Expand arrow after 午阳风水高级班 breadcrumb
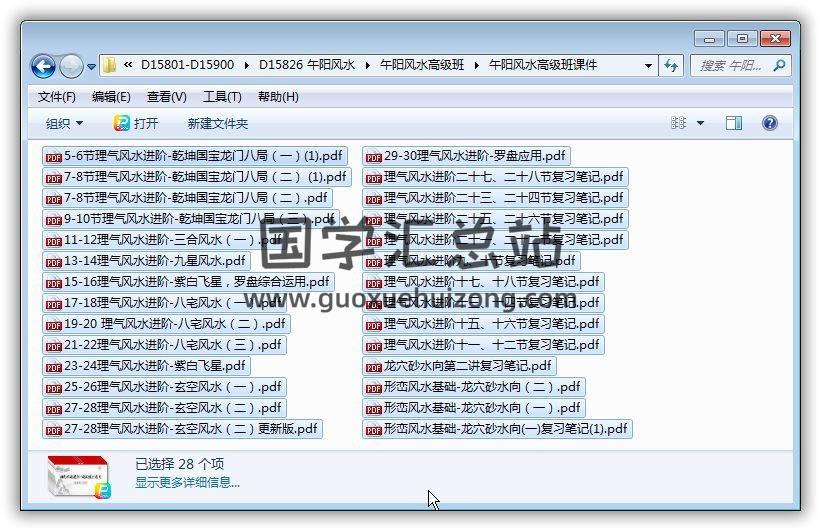 click(476, 65)
